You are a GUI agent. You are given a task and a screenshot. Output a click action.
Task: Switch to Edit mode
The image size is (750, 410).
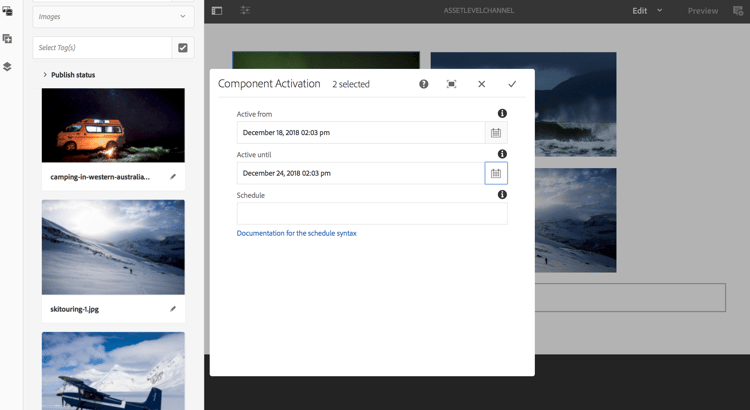tap(640, 11)
